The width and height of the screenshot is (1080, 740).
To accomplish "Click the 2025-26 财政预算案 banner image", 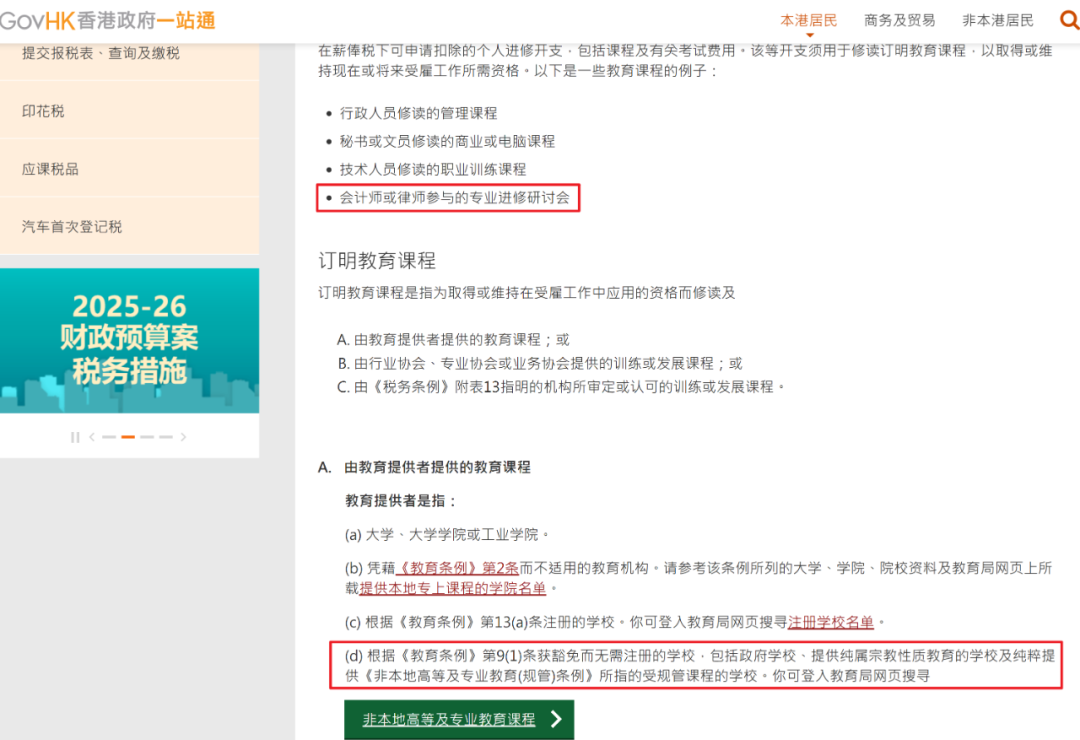I will [x=129, y=340].
